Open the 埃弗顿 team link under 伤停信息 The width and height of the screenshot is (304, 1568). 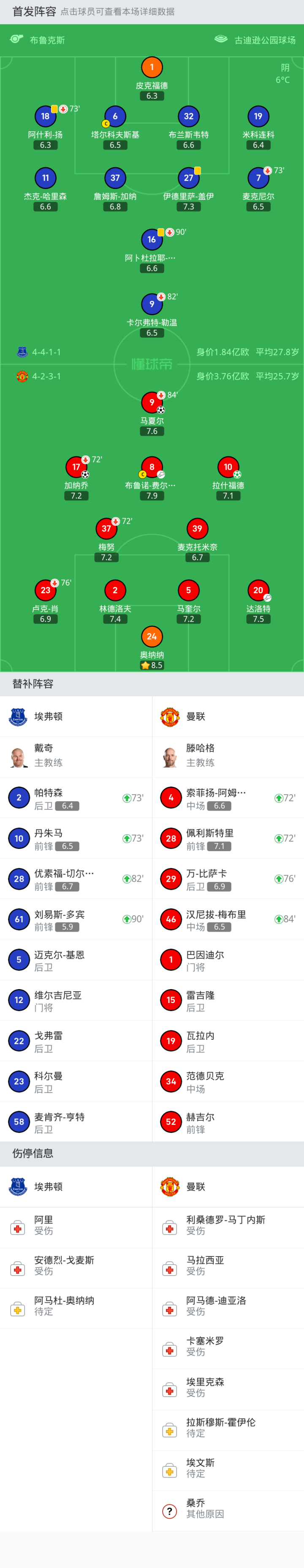pyautogui.click(x=48, y=1187)
